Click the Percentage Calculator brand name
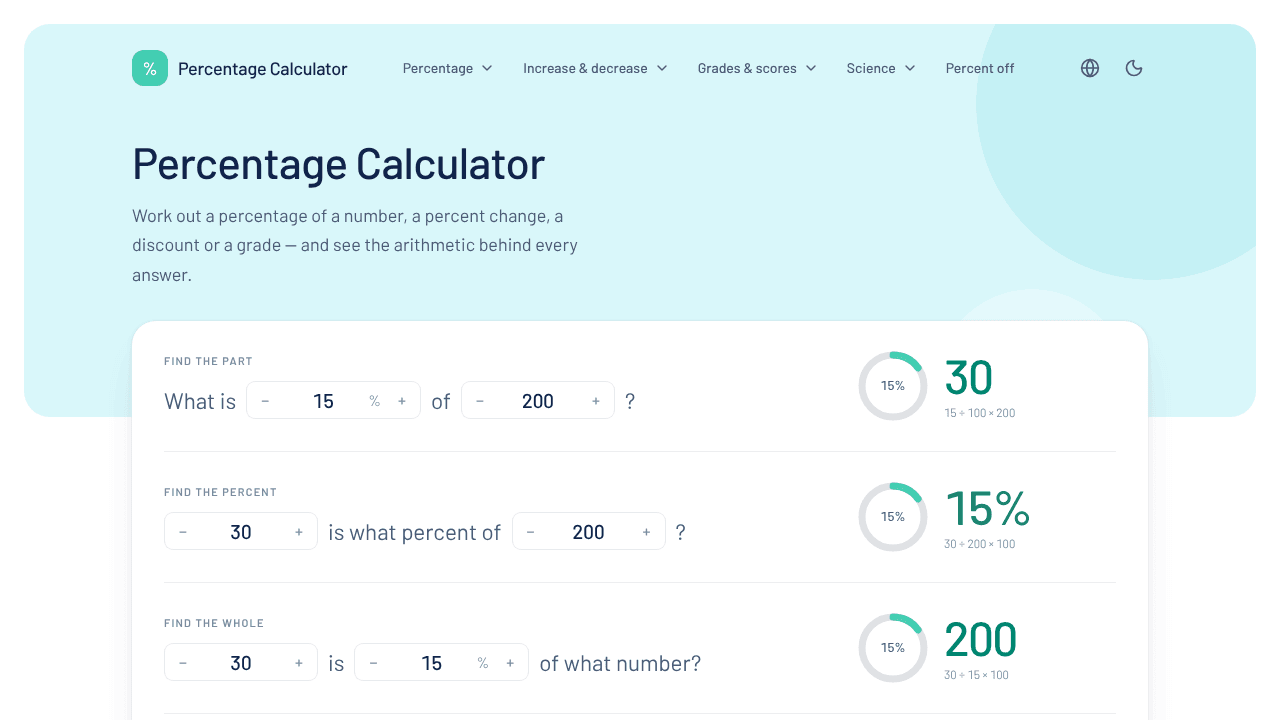The image size is (1280, 720). pyautogui.click(x=263, y=69)
